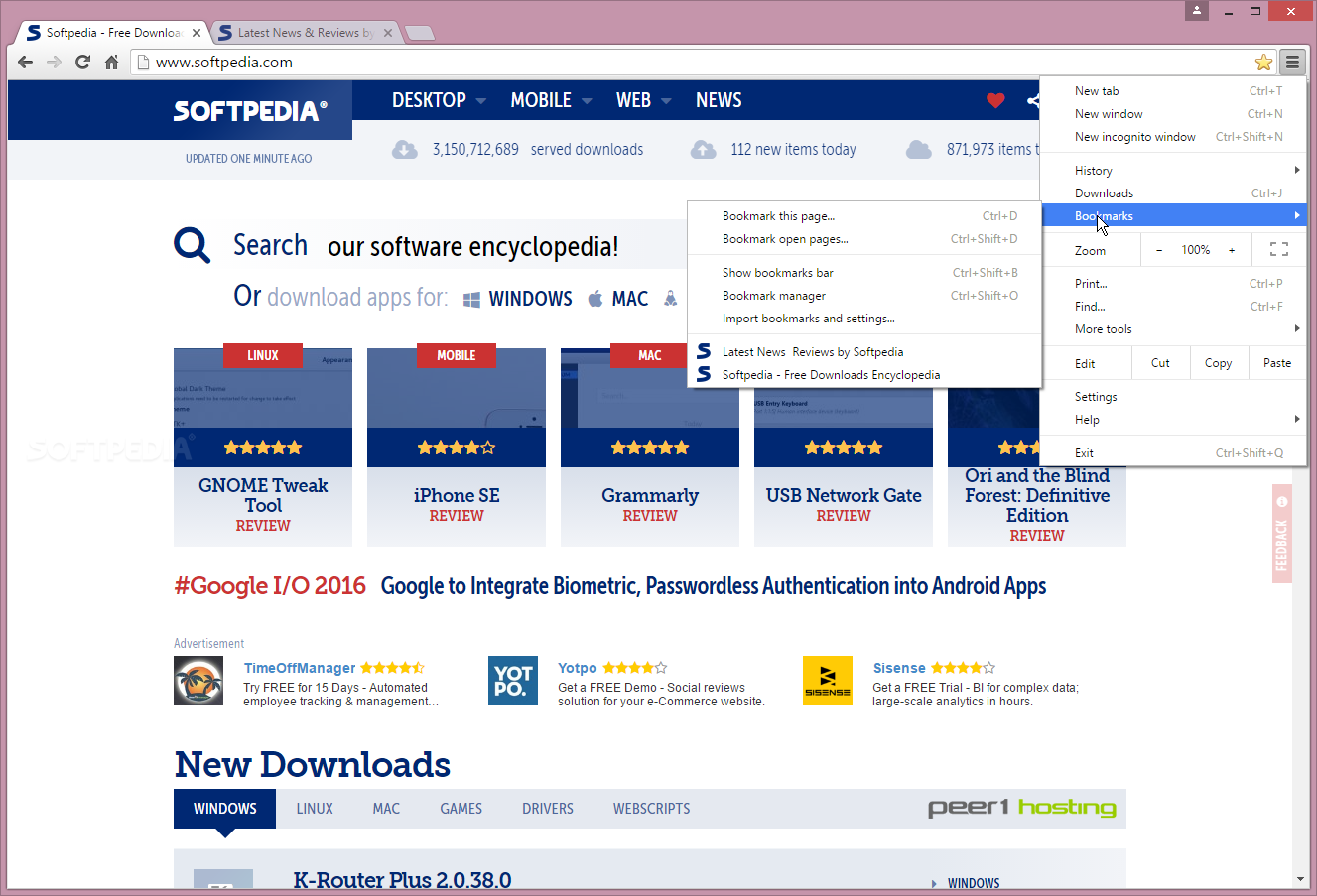Open the home page via house icon
Screen dimensions: 1317x896
point(112,62)
